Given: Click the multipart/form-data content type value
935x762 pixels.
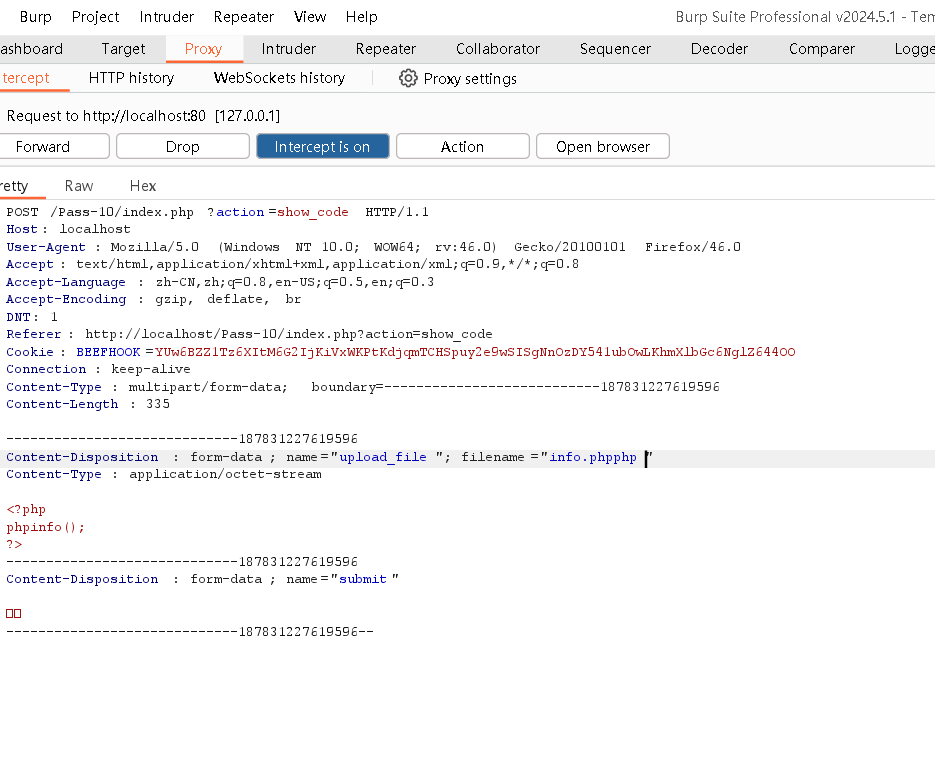Looking at the screenshot, I should [208, 387].
